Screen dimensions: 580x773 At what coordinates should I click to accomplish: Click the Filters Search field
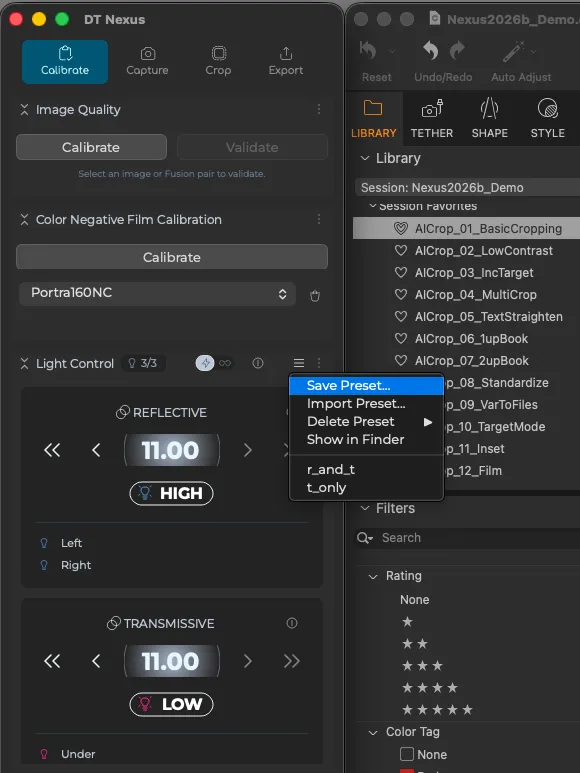[468, 538]
